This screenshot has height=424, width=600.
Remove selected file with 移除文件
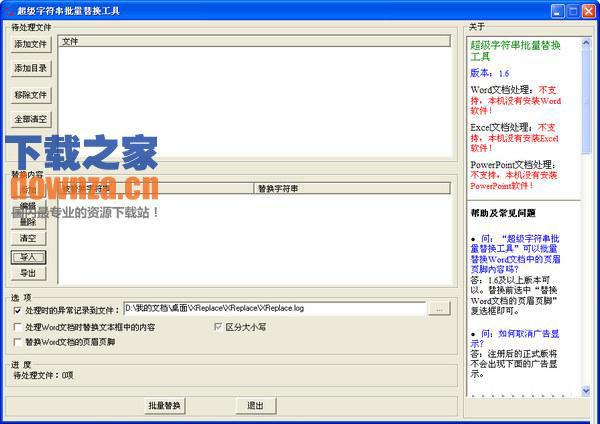pyautogui.click(x=31, y=95)
